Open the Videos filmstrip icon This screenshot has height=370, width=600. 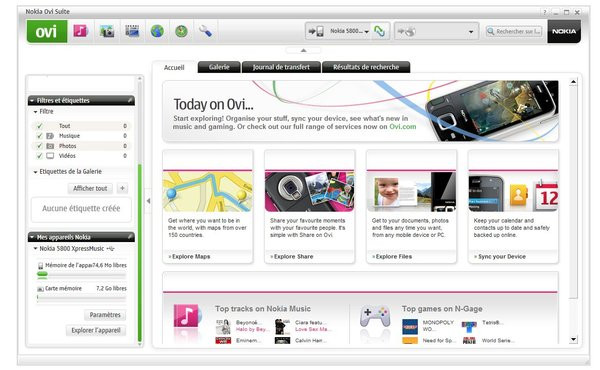tap(132, 31)
